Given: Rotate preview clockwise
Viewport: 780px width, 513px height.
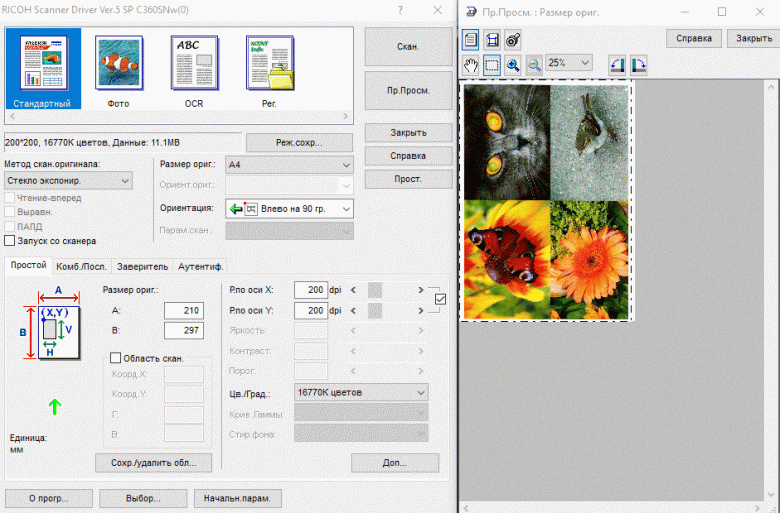Looking at the screenshot, I should tap(638, 65).
